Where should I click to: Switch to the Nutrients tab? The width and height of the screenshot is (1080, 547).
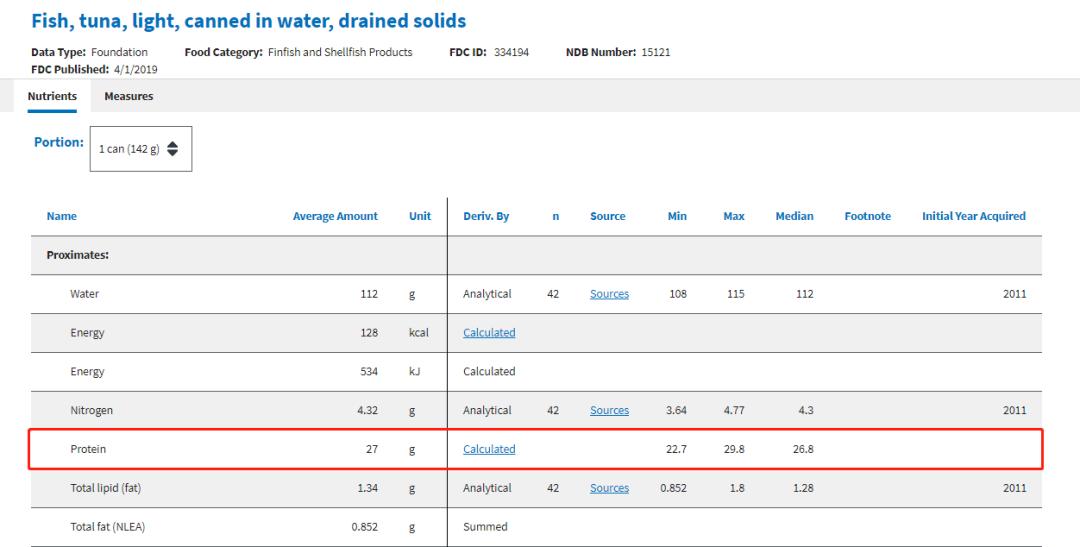(x=52, y=96)
